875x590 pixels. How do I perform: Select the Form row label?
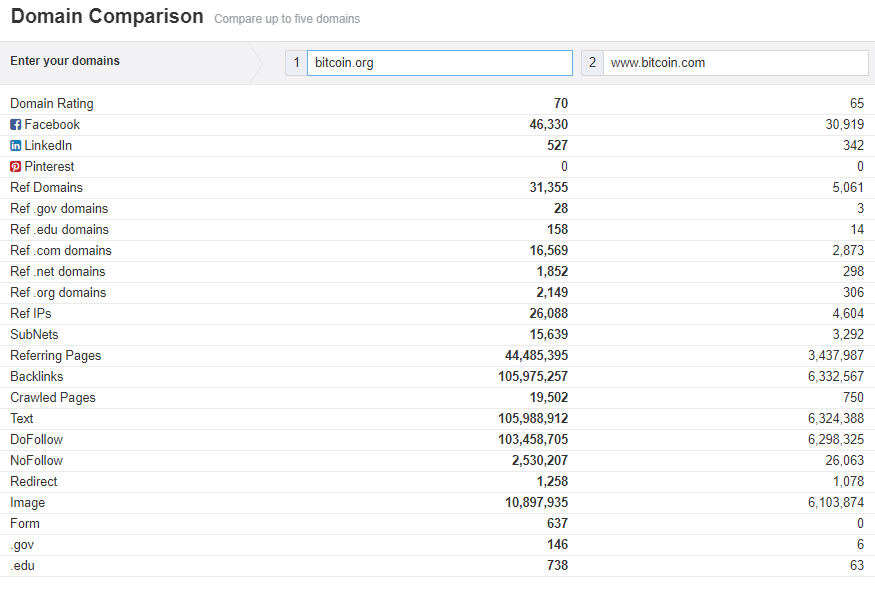25,524
